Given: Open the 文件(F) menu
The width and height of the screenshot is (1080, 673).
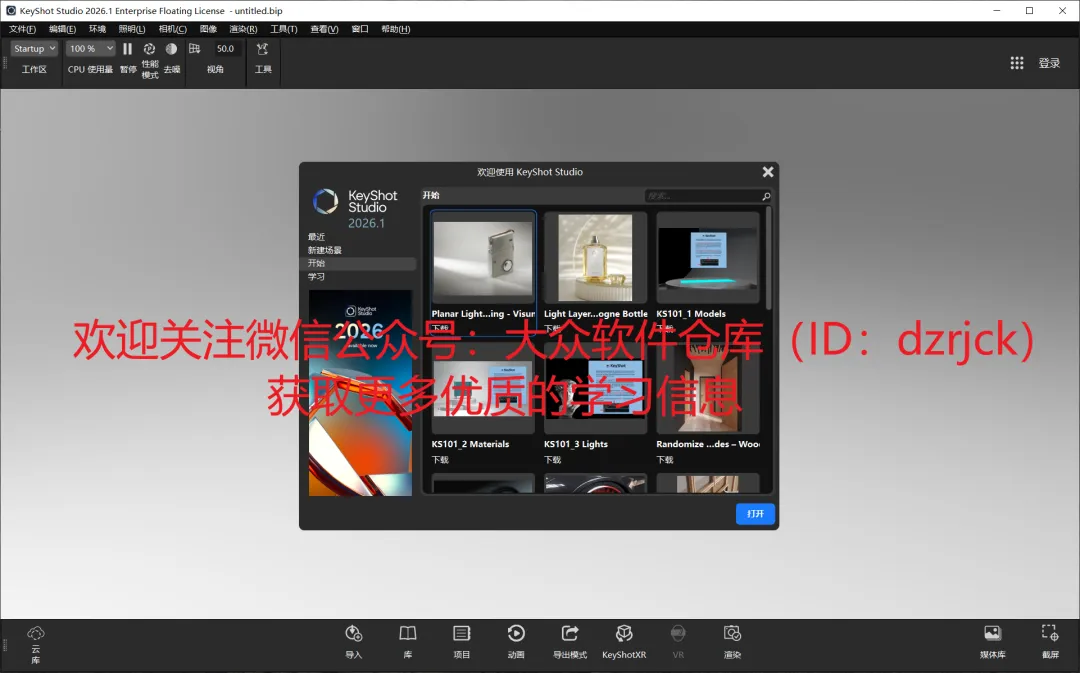Looking at the screenshot, I should tap(22, 29).
